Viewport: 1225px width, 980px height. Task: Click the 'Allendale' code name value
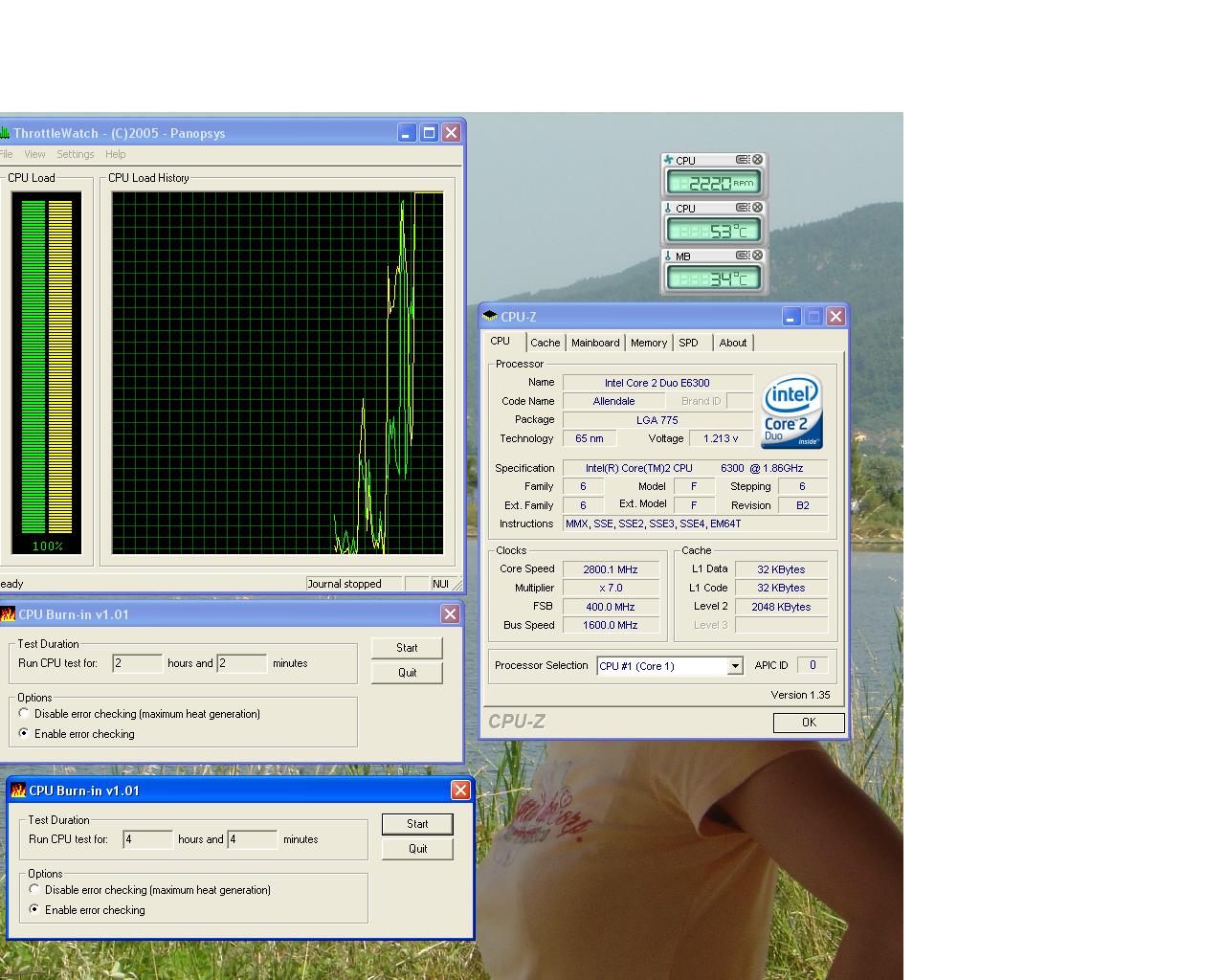613,401
